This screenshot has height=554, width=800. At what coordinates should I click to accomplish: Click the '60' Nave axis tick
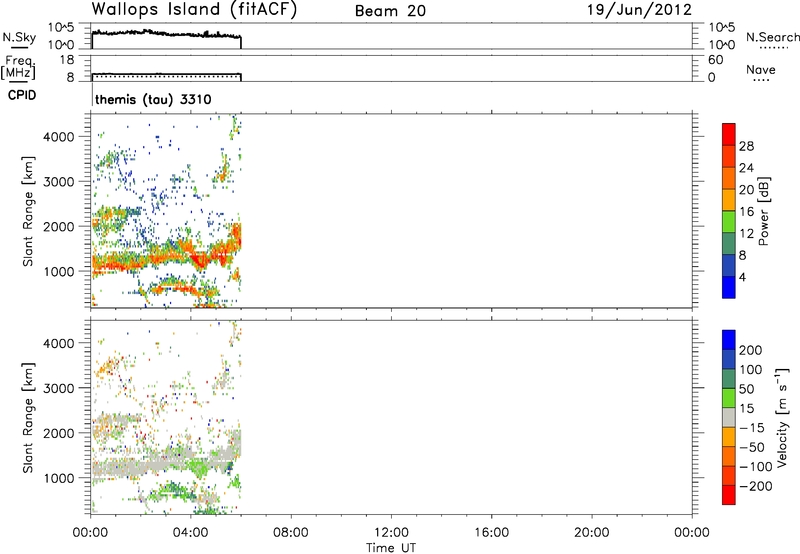pos(715,60)
